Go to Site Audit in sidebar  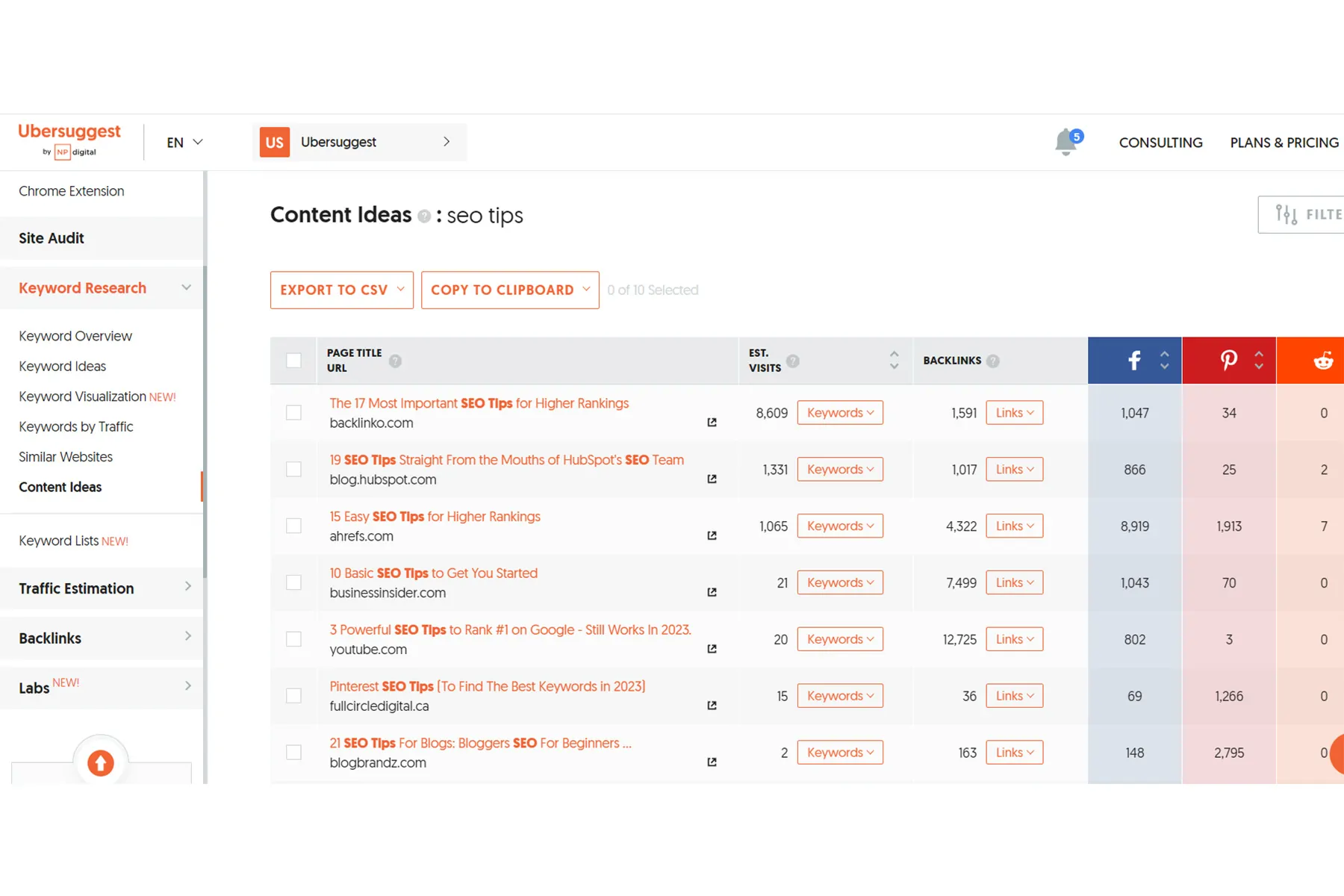coord(52,238)
